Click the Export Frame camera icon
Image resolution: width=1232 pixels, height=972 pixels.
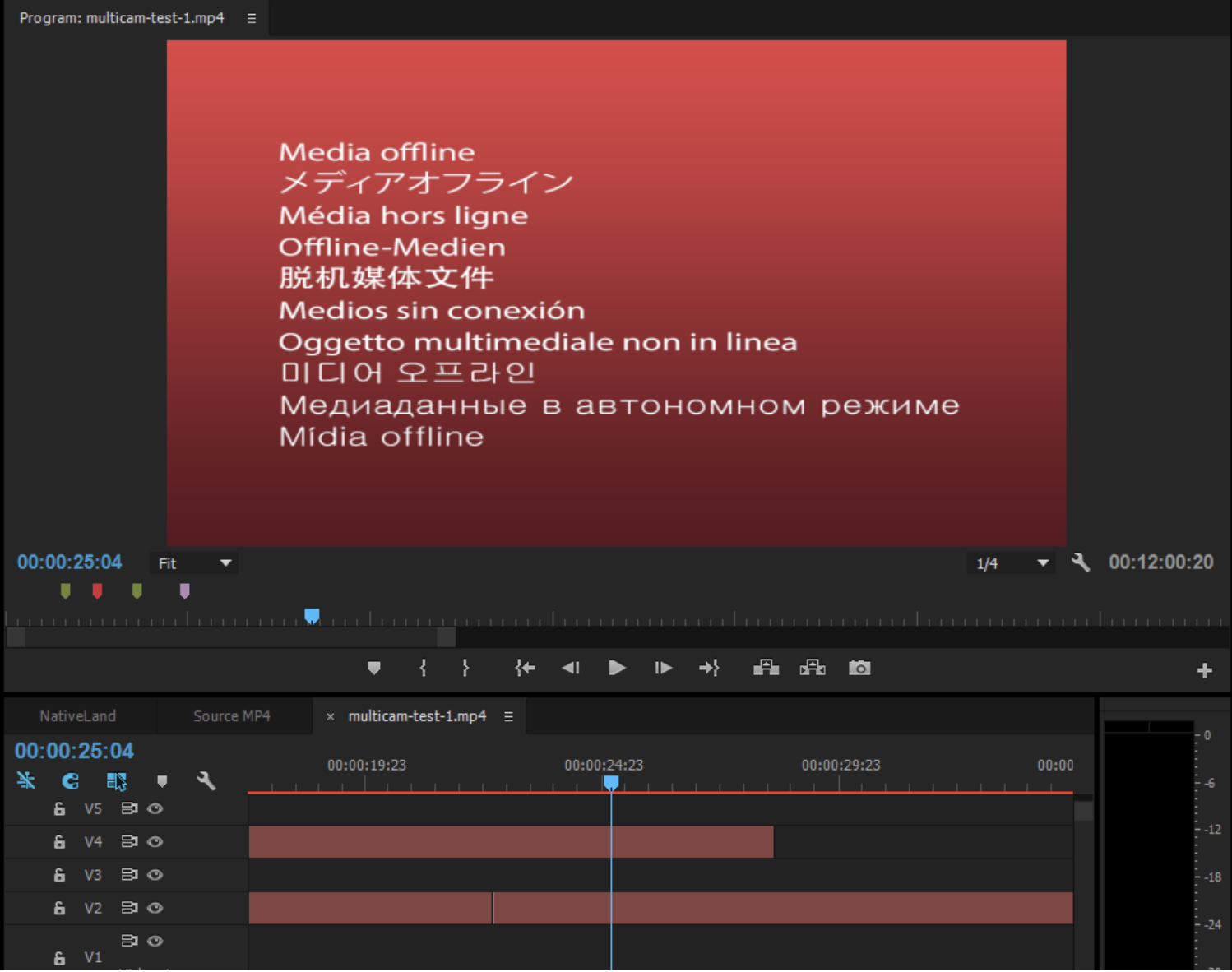click(x=859, y=668)
